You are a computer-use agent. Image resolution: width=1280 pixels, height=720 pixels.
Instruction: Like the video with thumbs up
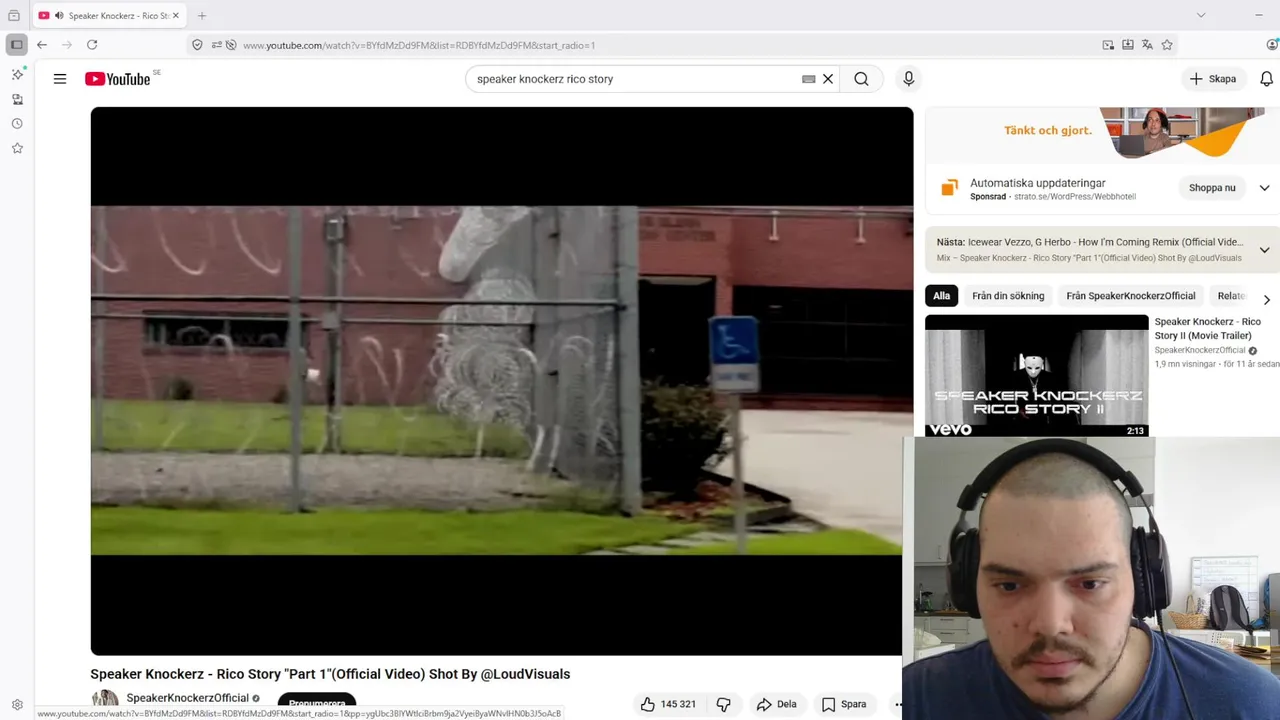tap(648, 704)
